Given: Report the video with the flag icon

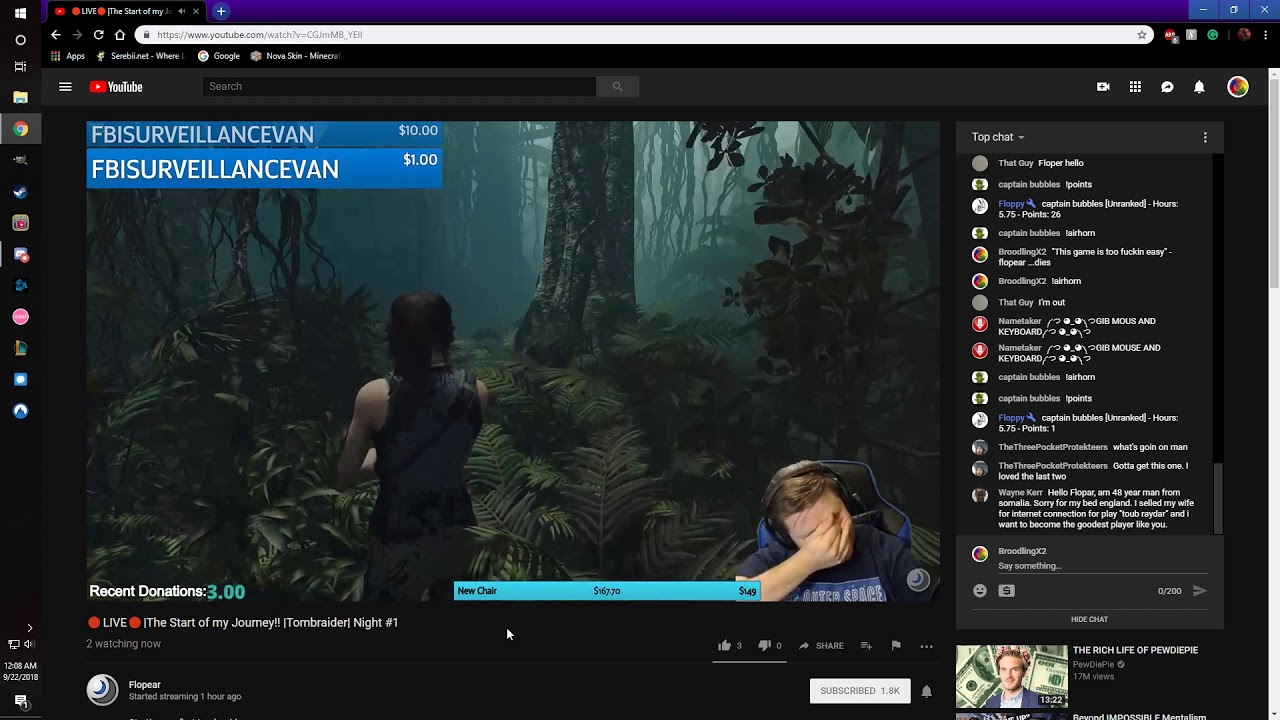Looking at the screenshot, I should click(896, 646).
